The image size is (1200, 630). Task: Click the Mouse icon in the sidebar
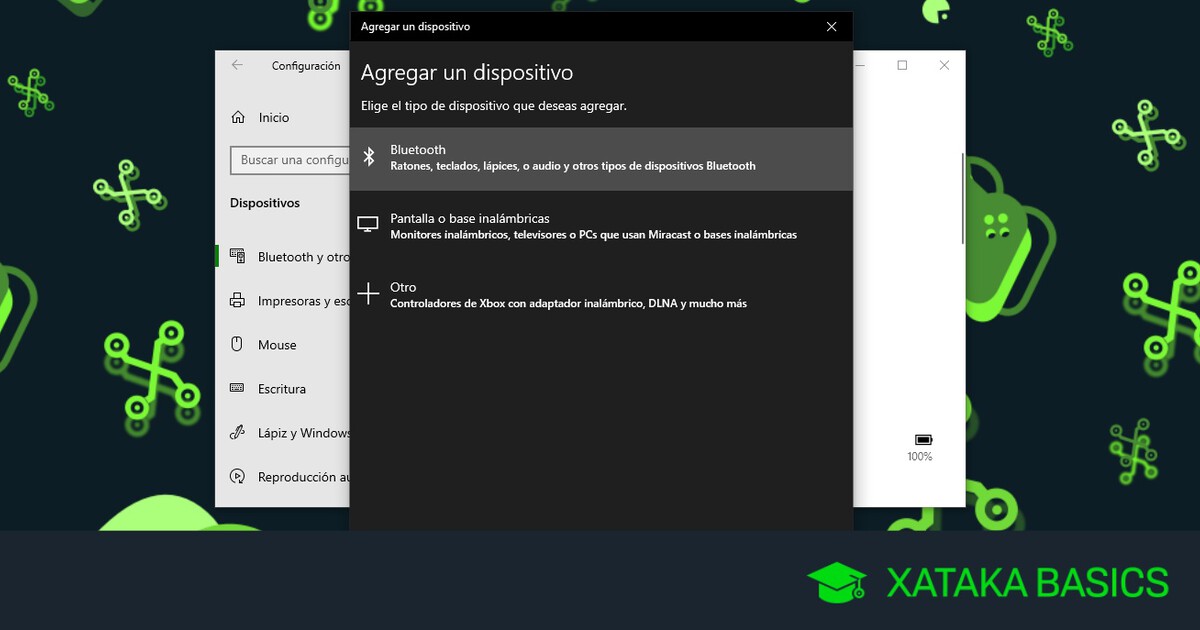pos(238,345)
